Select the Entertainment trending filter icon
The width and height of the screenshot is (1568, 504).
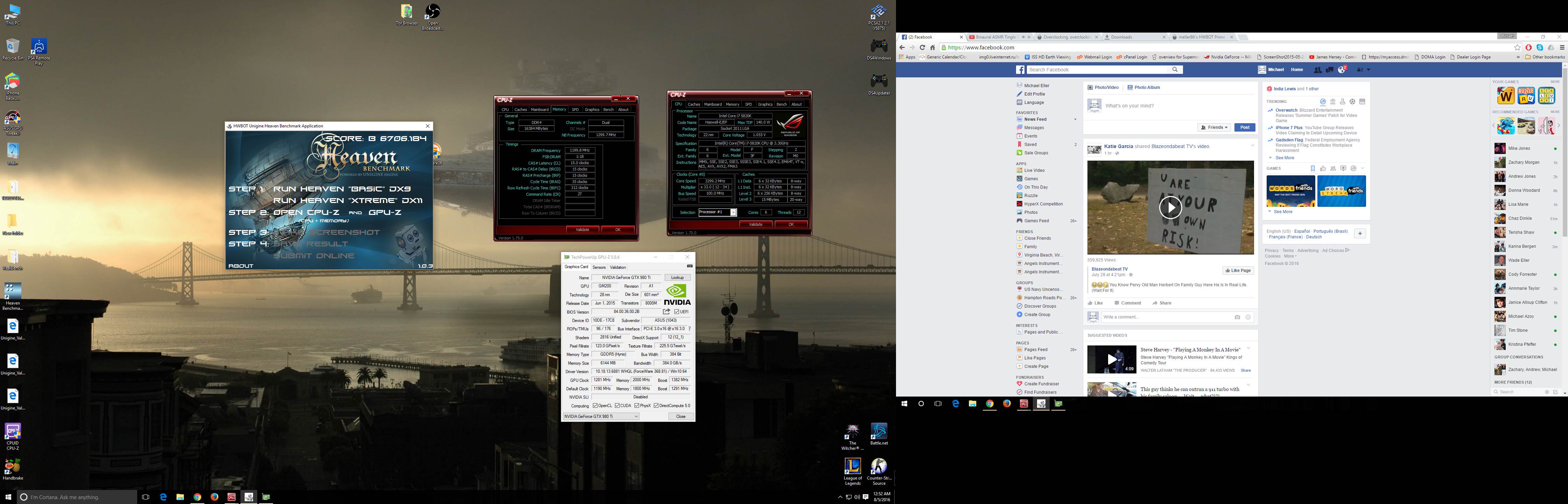click(1362, 101)
